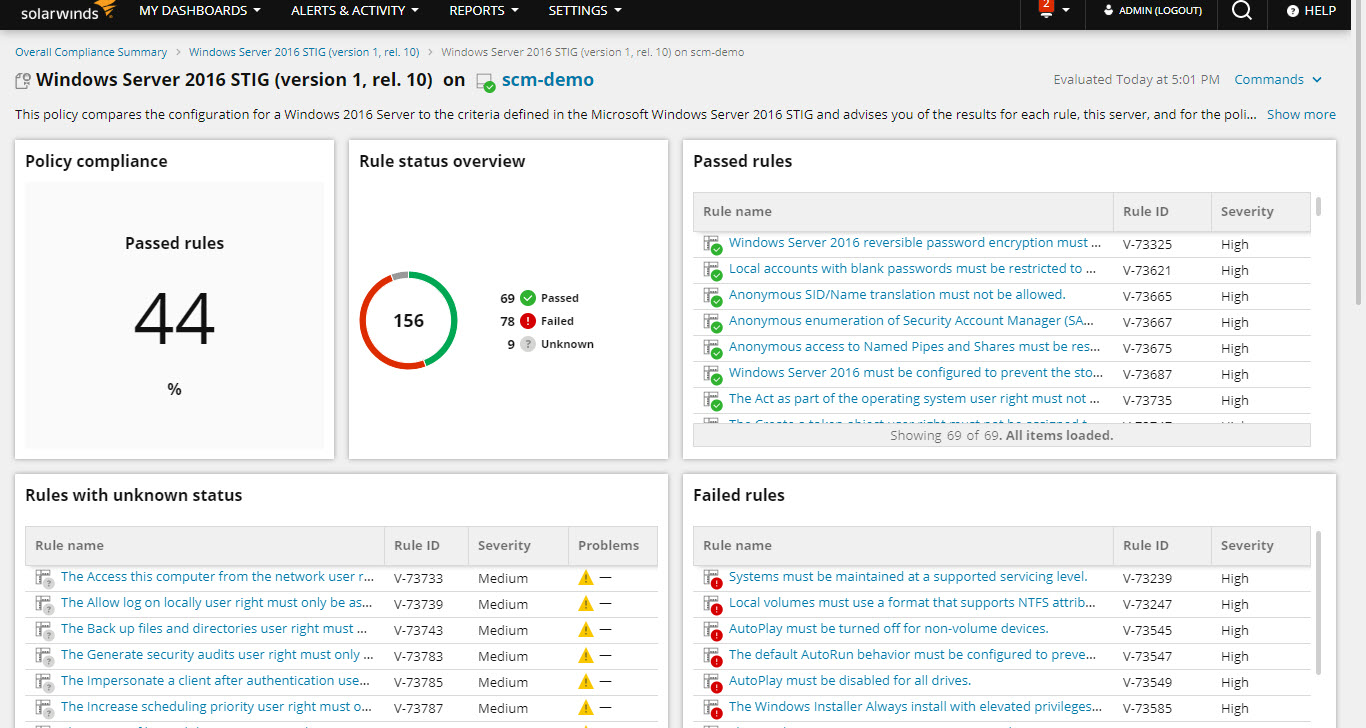Open 'Systems must be maintained at a supported servicing level'
This screenshot has width=1366, height=728.
coord(908,577)
